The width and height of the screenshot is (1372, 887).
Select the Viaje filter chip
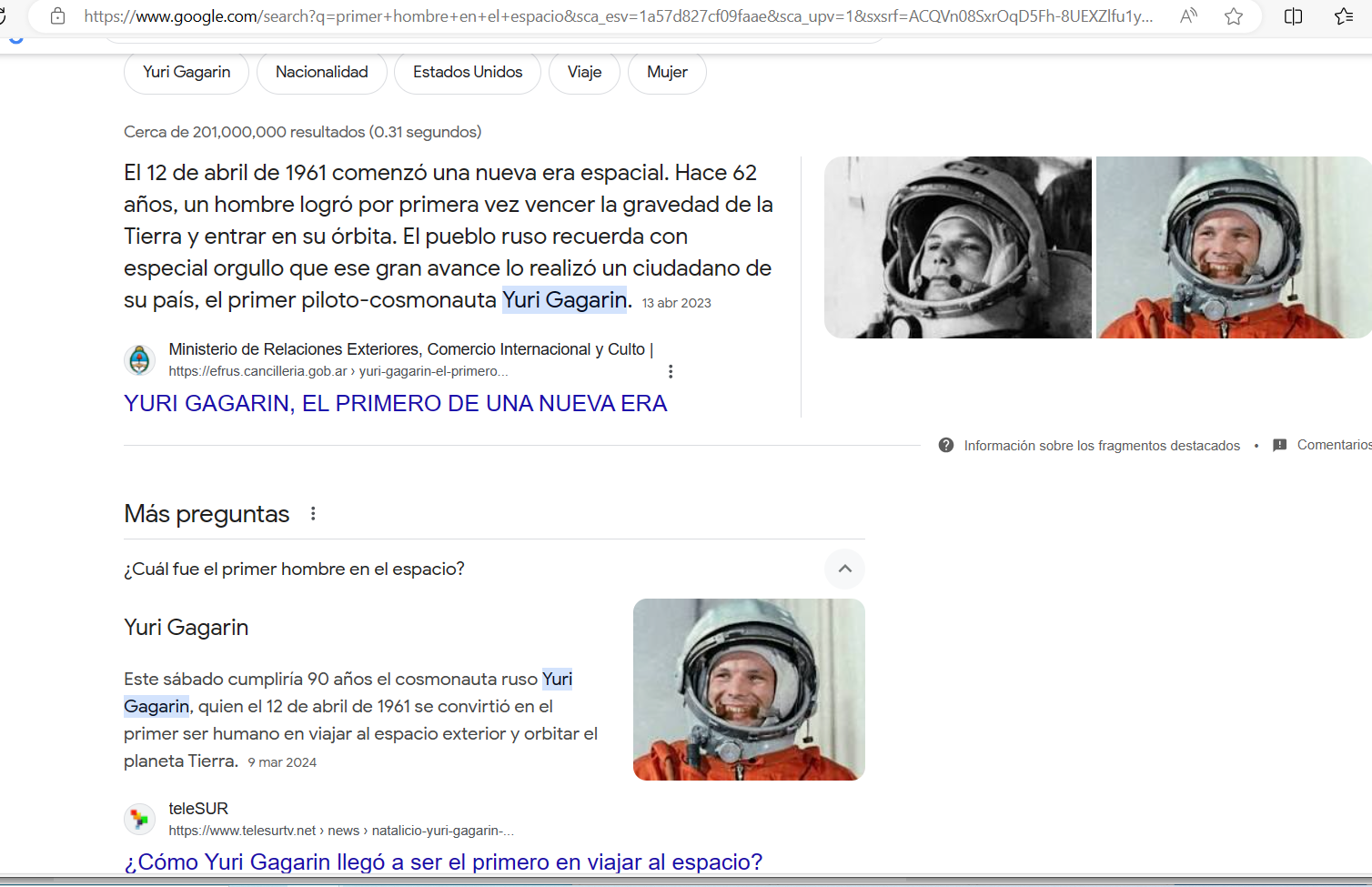(x=584, y=72)
